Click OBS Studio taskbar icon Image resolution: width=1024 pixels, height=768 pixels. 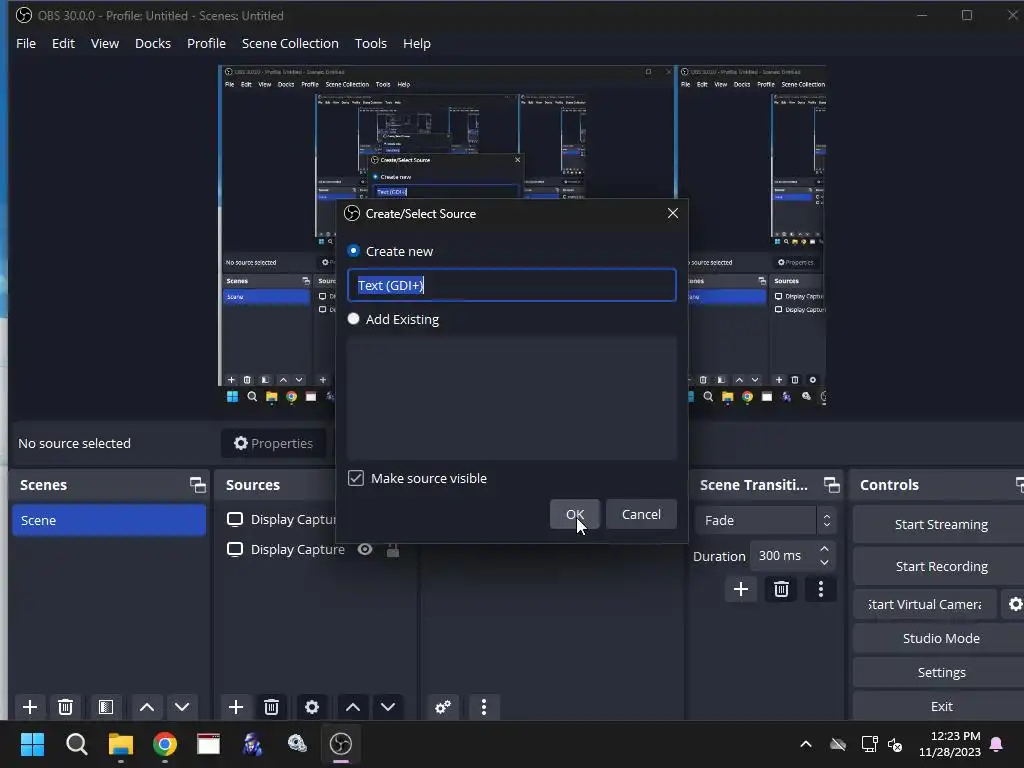341,744
